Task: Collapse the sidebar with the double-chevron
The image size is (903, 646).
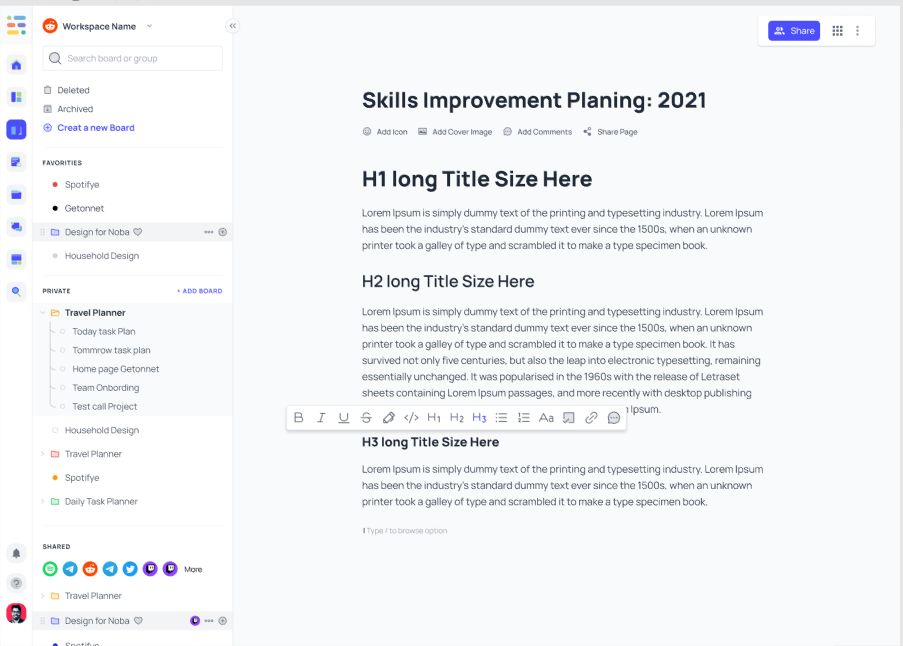Action: click(232, 26)
